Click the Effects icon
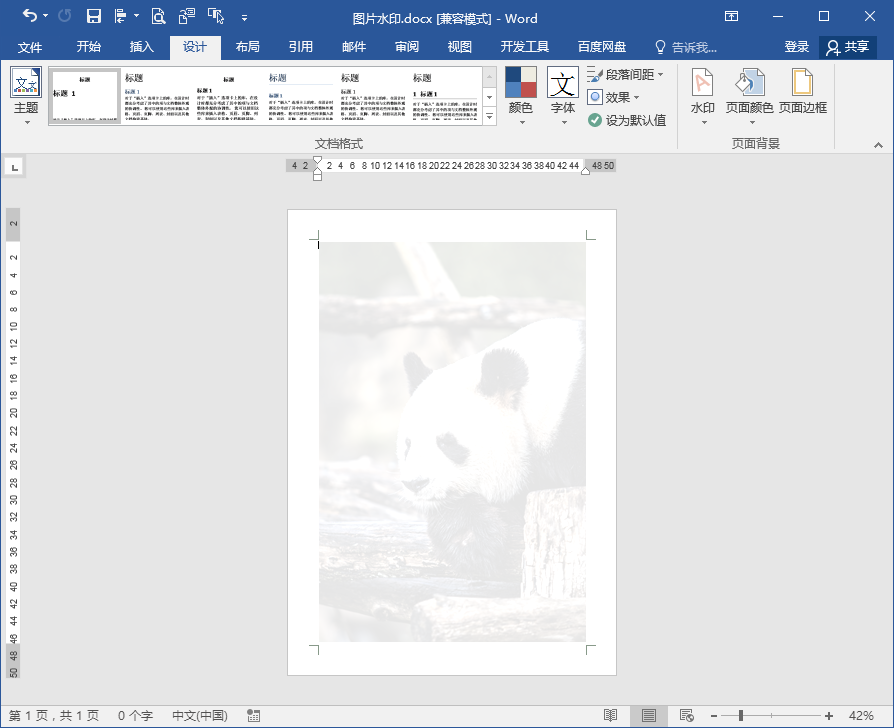 (x=595, y=97)
